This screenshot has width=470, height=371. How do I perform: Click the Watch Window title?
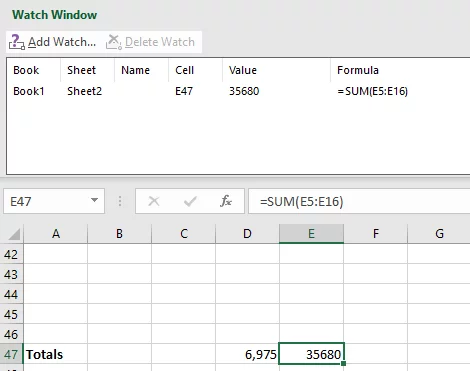[55, 15]
